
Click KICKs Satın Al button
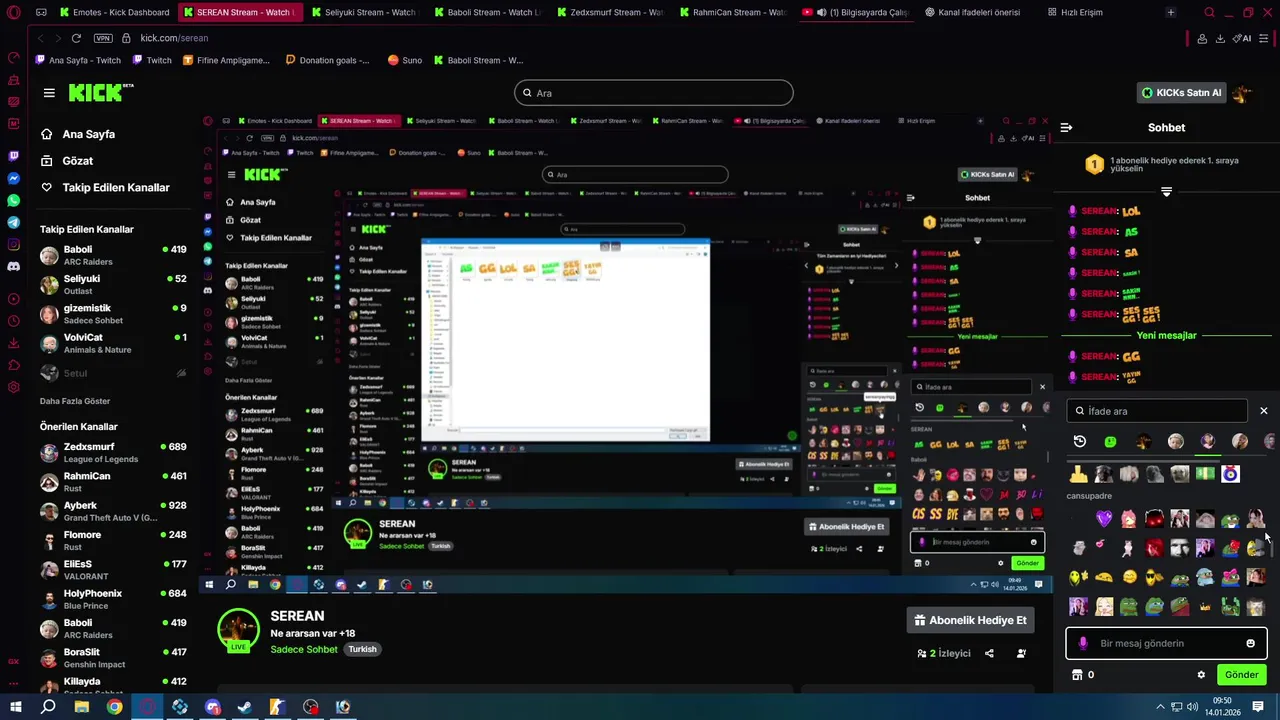pyautogui.click(x=1181, y=93)
